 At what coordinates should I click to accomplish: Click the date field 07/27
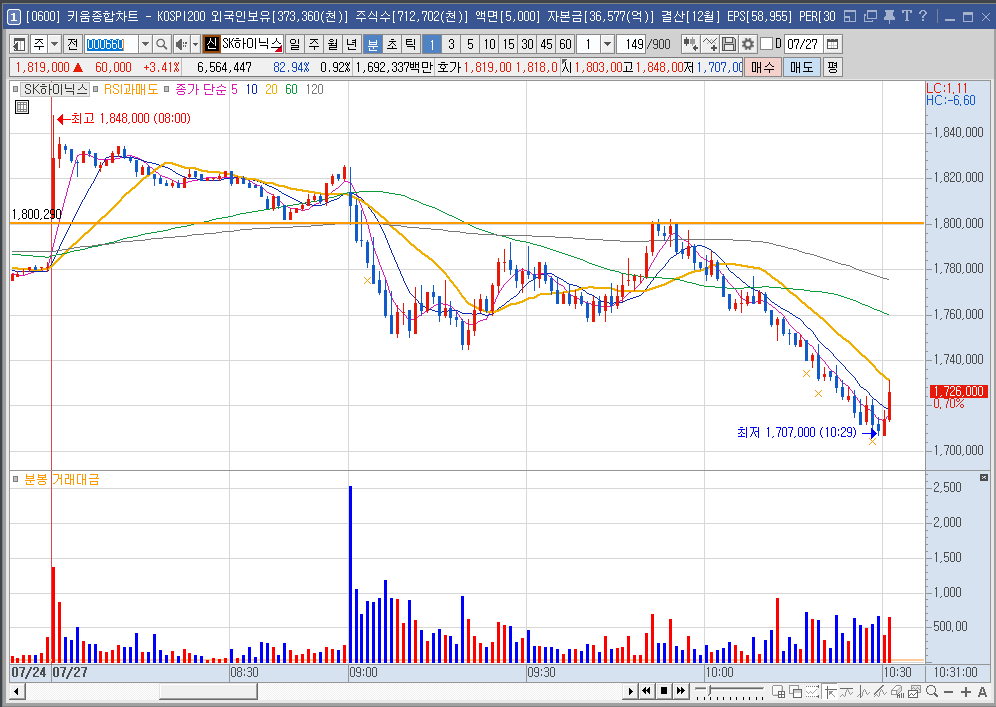pos(803,44)
